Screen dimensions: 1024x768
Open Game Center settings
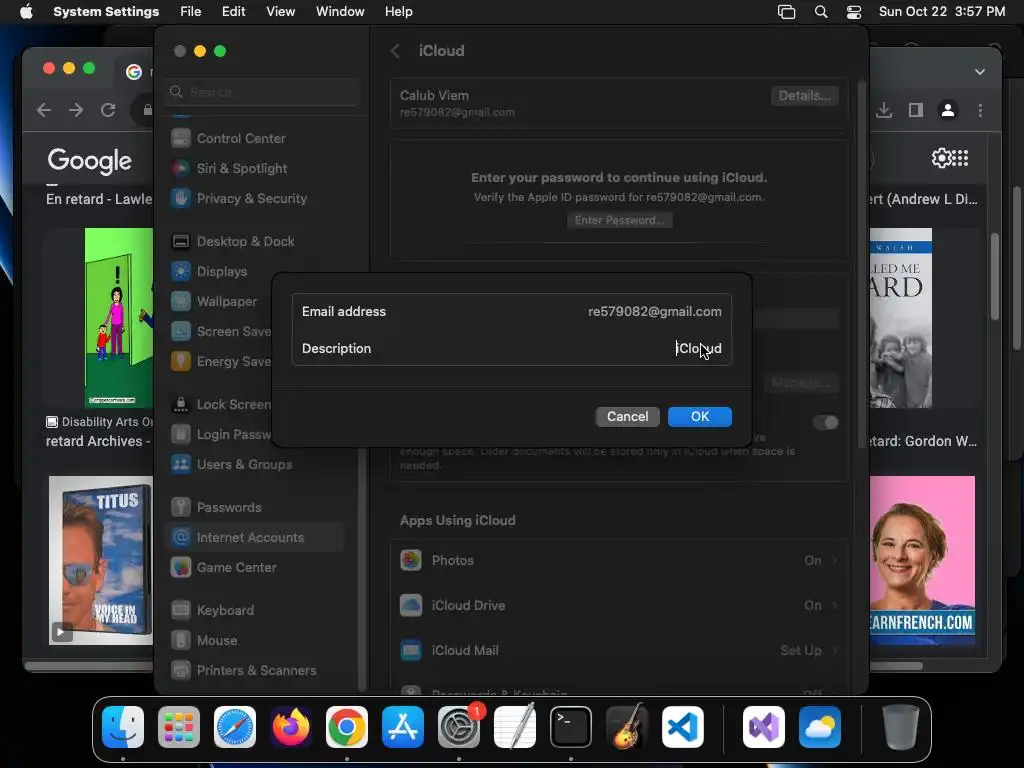coord(236,568)
